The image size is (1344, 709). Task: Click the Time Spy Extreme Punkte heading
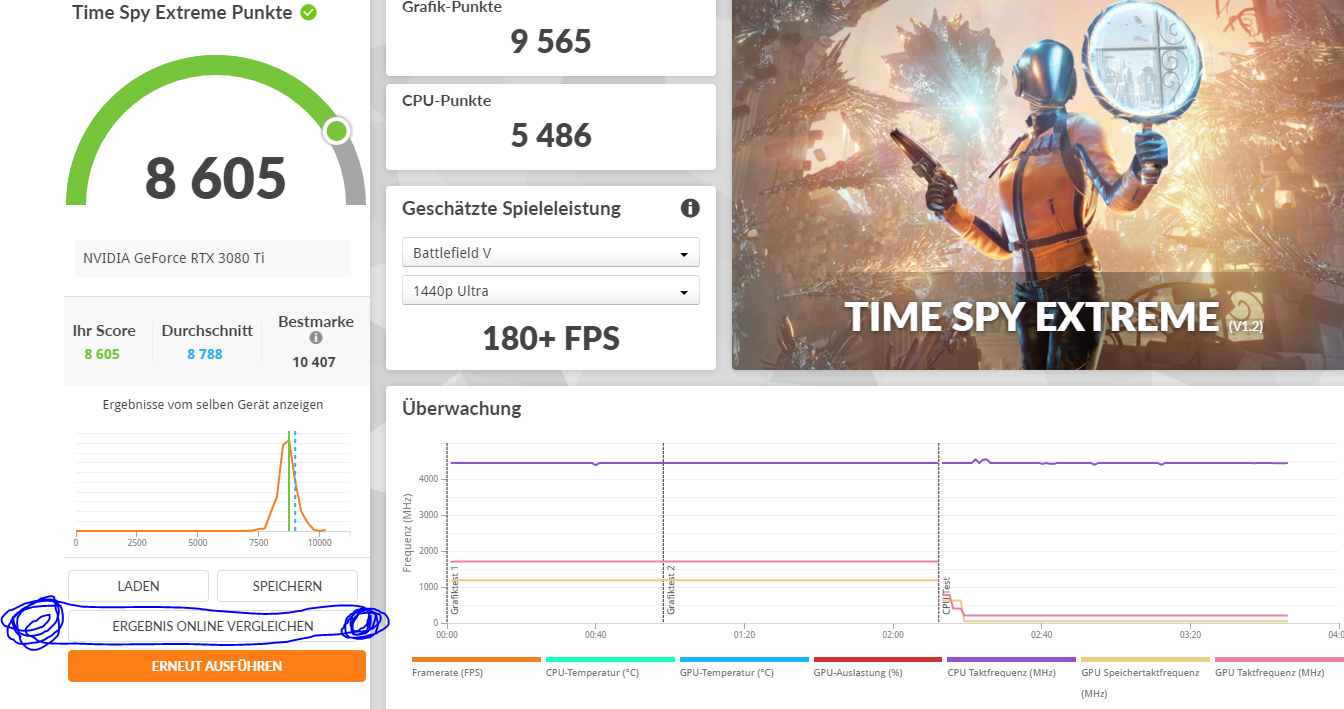[x=182, y=13]
